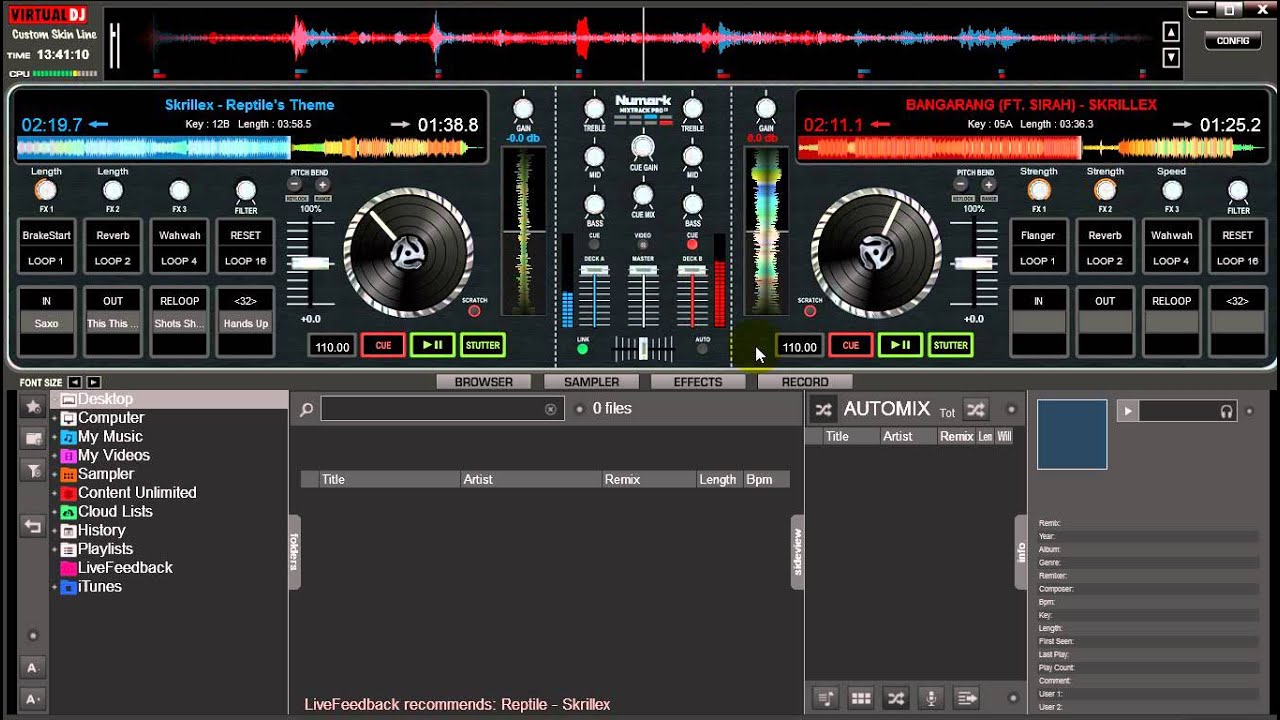1280x720 pixels.
Task: Activate the Flanger effect on the right deck
Action: [x=1038, y=236]
